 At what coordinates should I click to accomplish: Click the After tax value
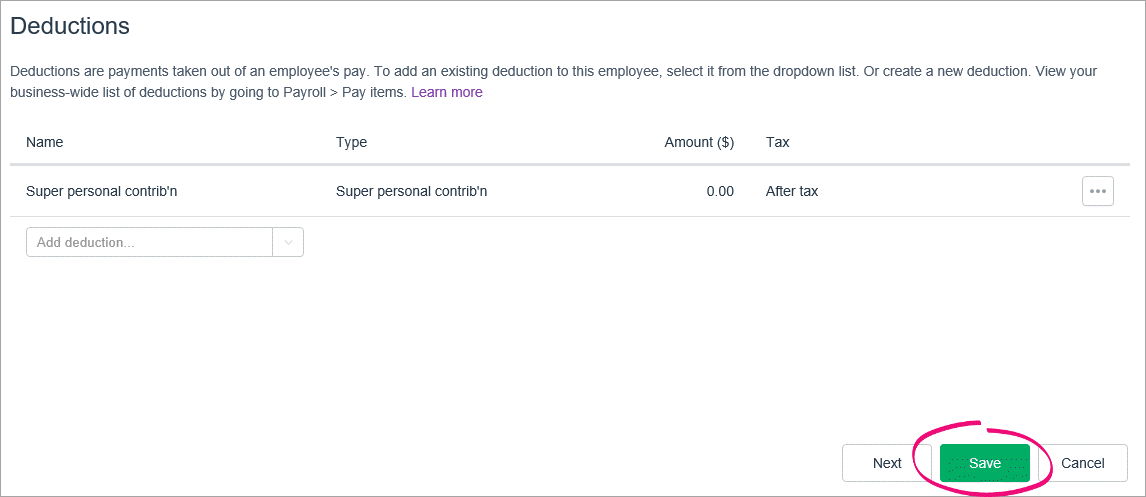(x=792, y=191)
